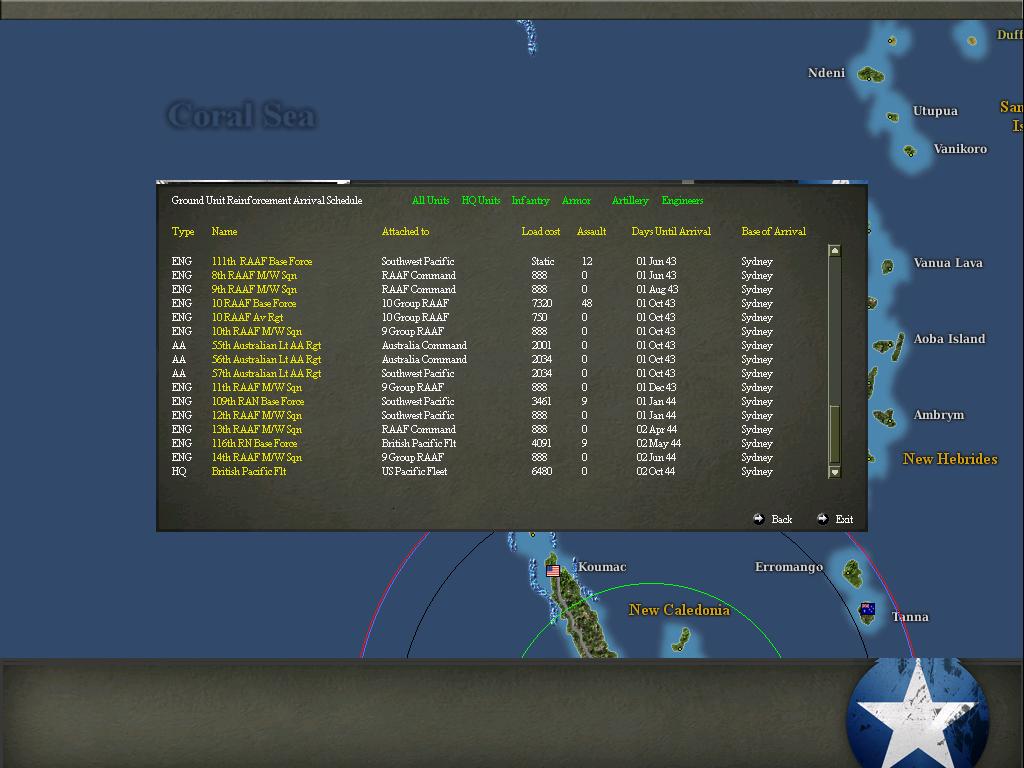Viewport: 1024px width, 768px height.
Task: Open unit 13th RAAF M/W Sqn
Action: click(x=257, y=430)
